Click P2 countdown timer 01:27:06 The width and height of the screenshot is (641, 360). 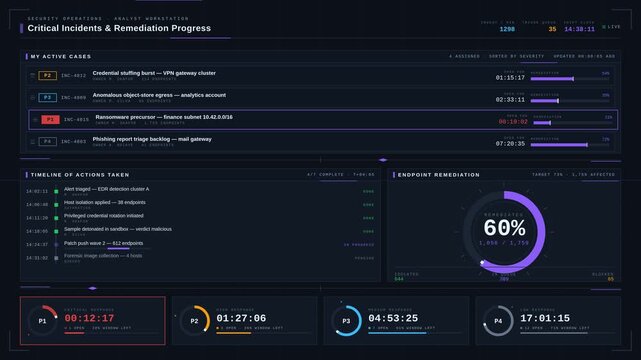click(x=241, y=318)
